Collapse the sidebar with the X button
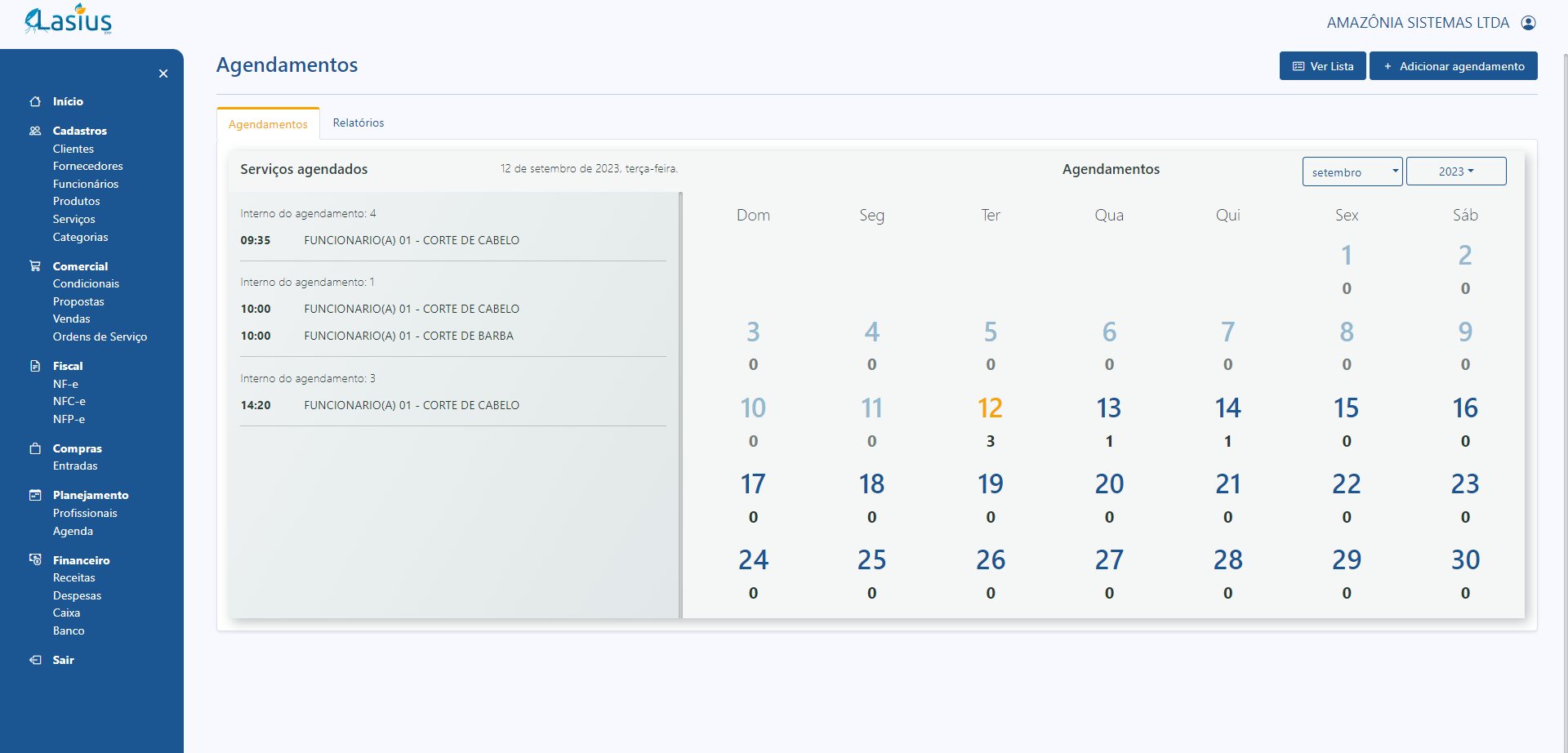The image size is (1568, 753). click(x=163, y=74)
